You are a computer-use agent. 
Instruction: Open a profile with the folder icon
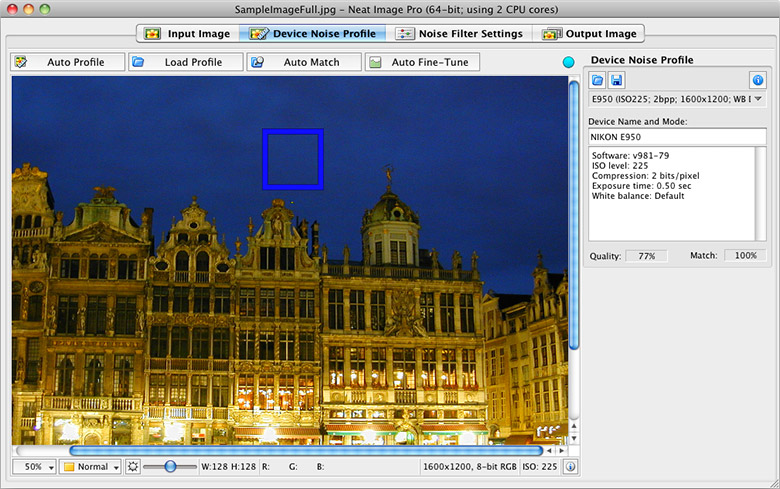click(x=597, y=80)
